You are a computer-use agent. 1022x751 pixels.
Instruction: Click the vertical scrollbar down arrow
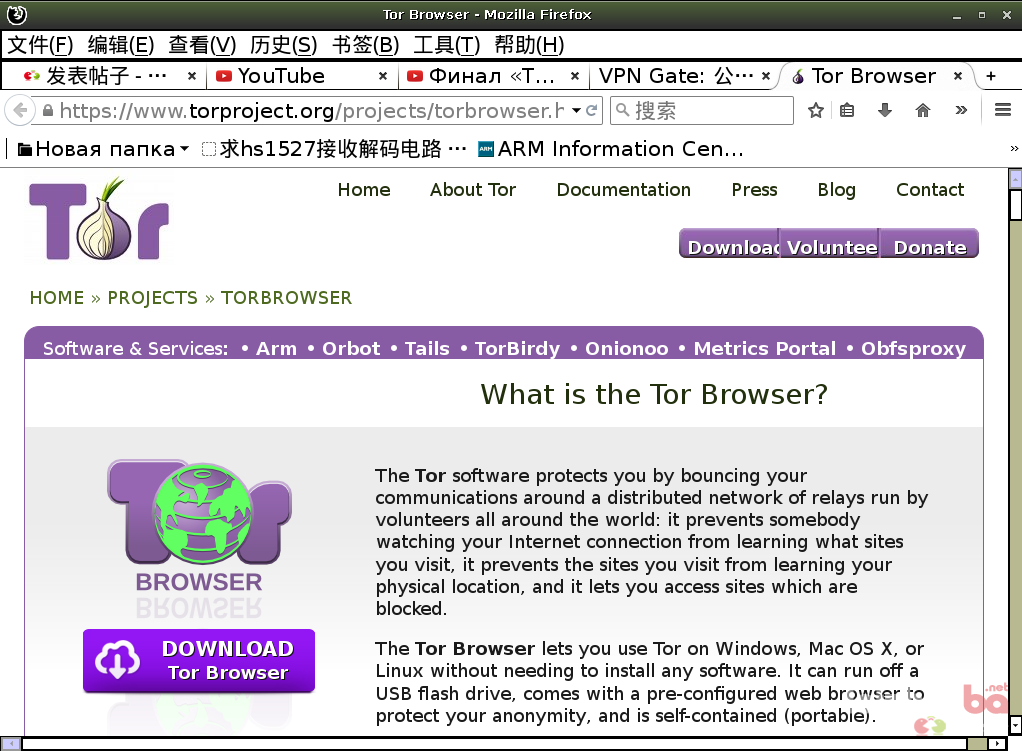click(x=1015, y=725)
